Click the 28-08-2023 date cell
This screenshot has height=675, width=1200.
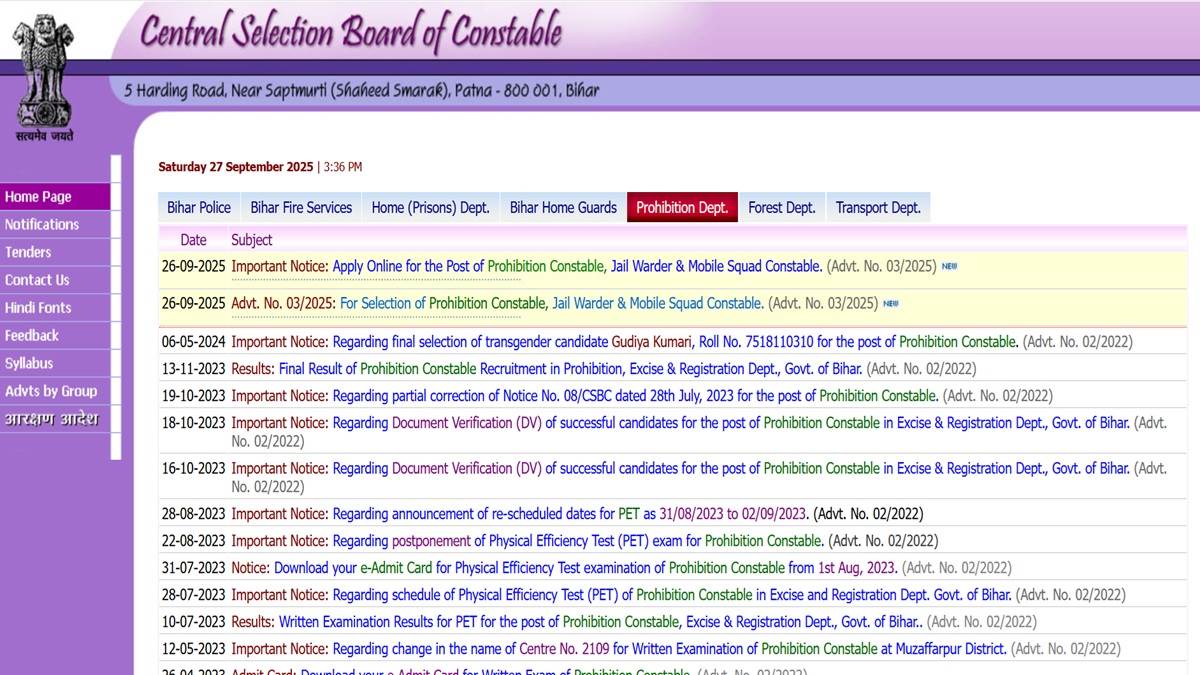click(x=194, y=514)
